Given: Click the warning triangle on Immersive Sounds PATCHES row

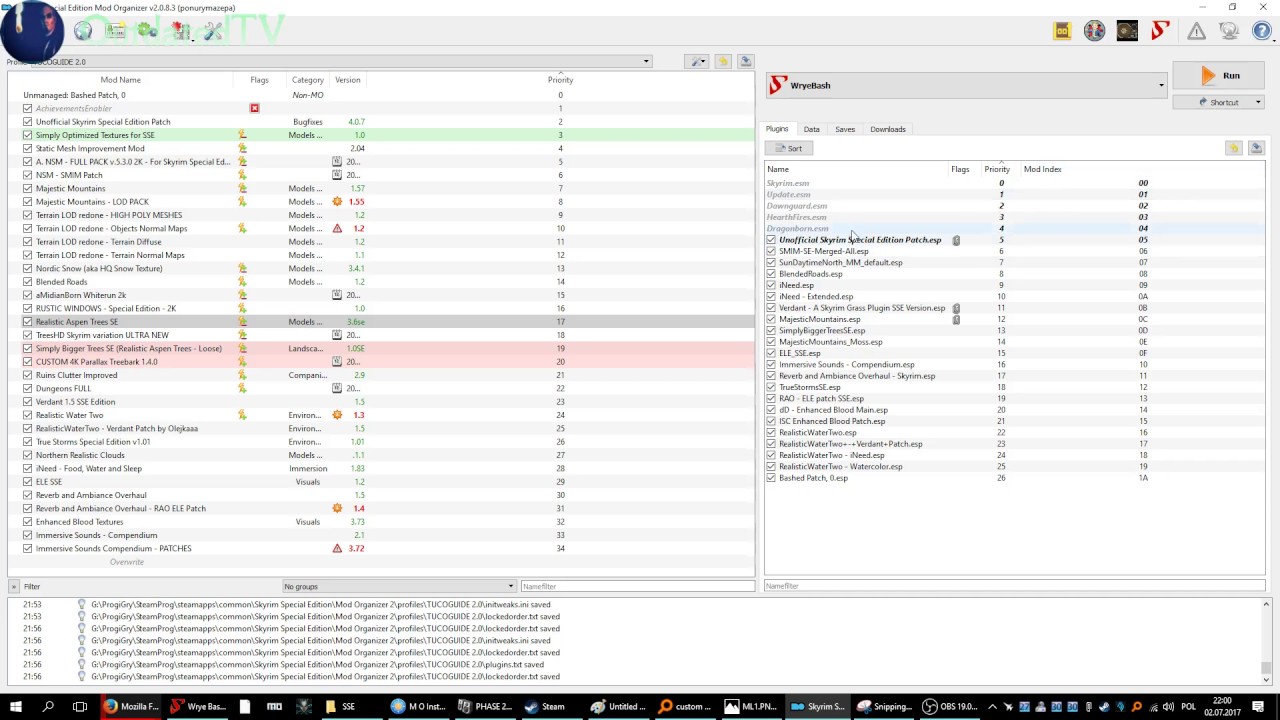Looking at the screenshot, I should (337, 548).
